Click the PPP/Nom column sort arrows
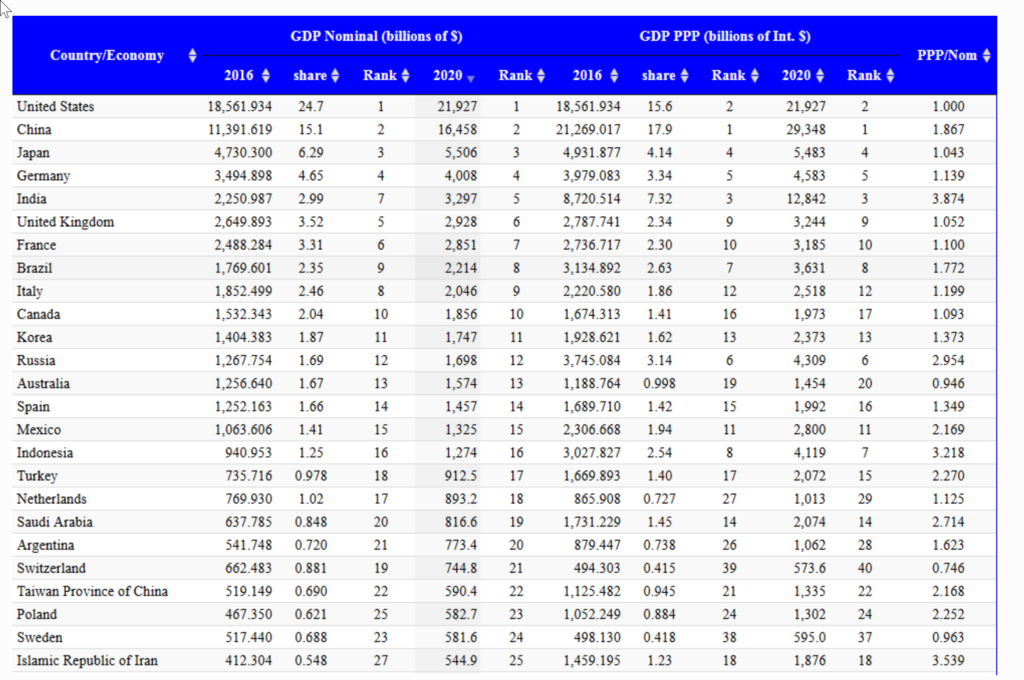Screen dimensions: 1024x680 pos(986,55)
